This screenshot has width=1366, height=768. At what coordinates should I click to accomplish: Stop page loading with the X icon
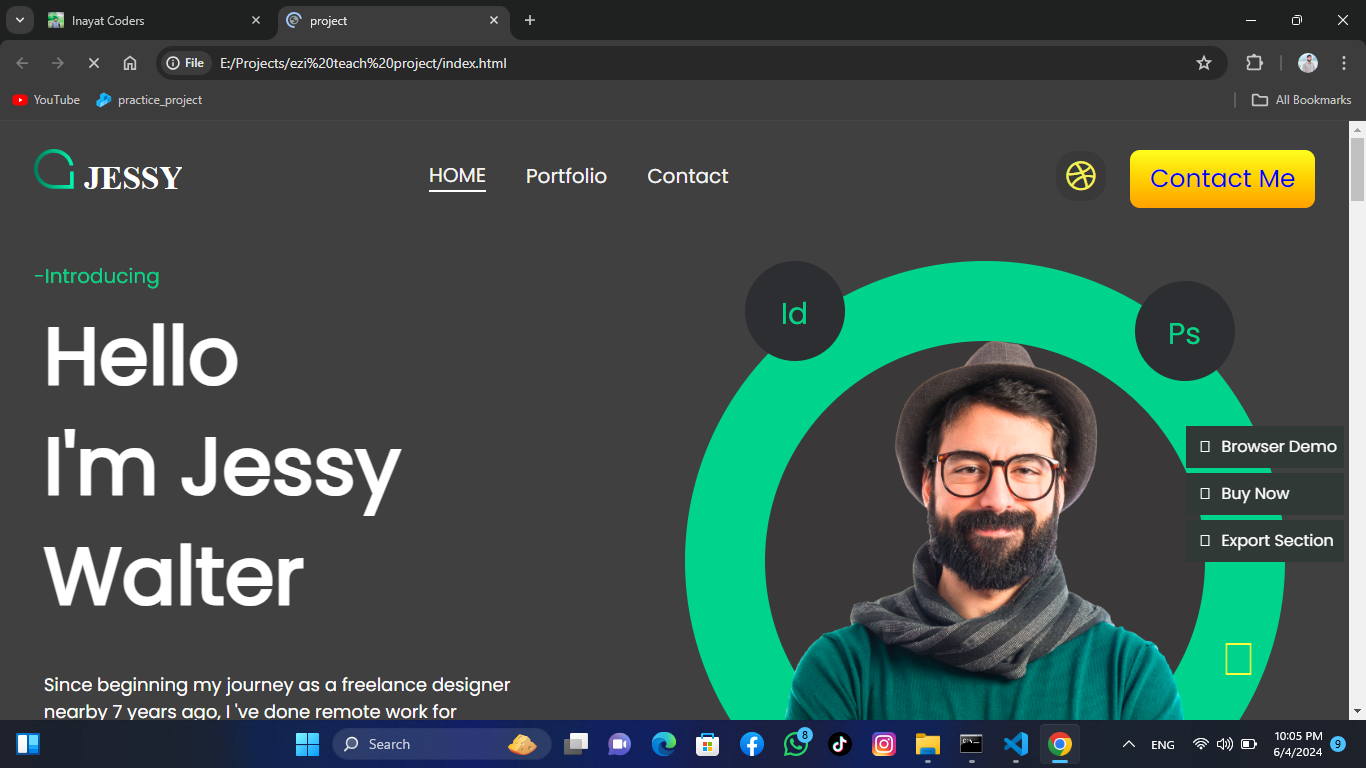94,63
